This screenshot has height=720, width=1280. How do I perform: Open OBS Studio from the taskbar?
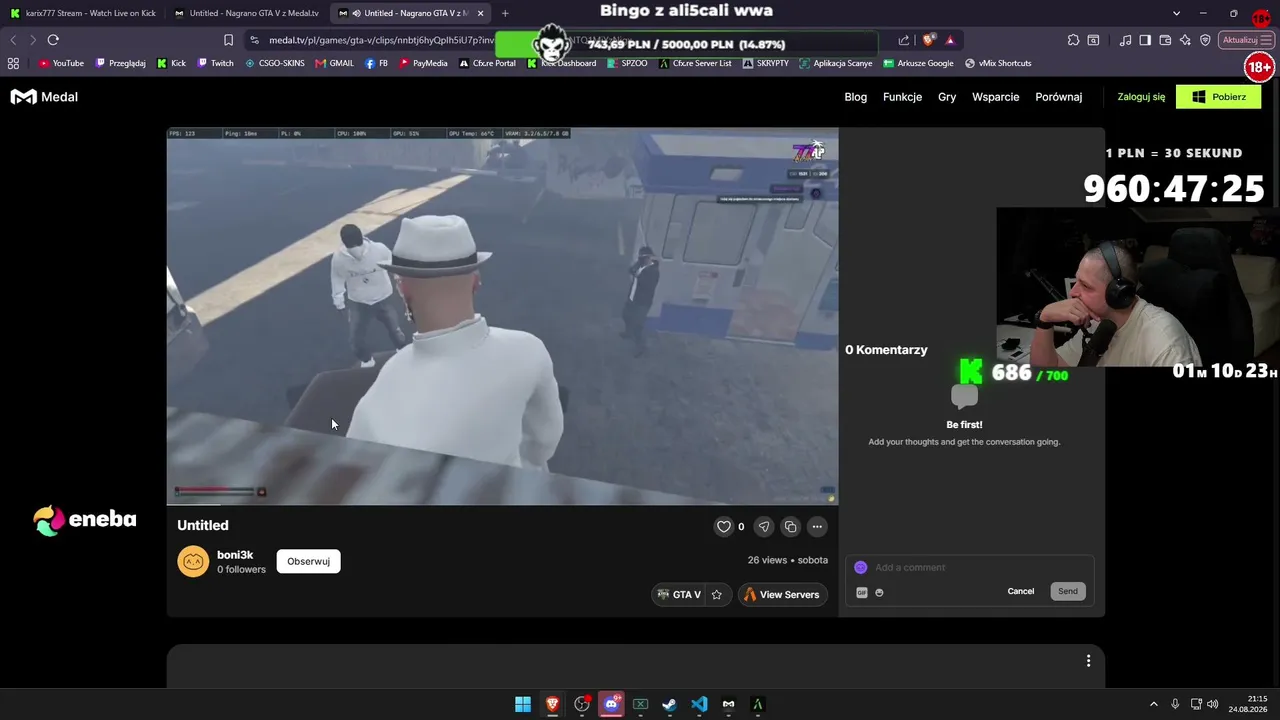pos(582,704)
